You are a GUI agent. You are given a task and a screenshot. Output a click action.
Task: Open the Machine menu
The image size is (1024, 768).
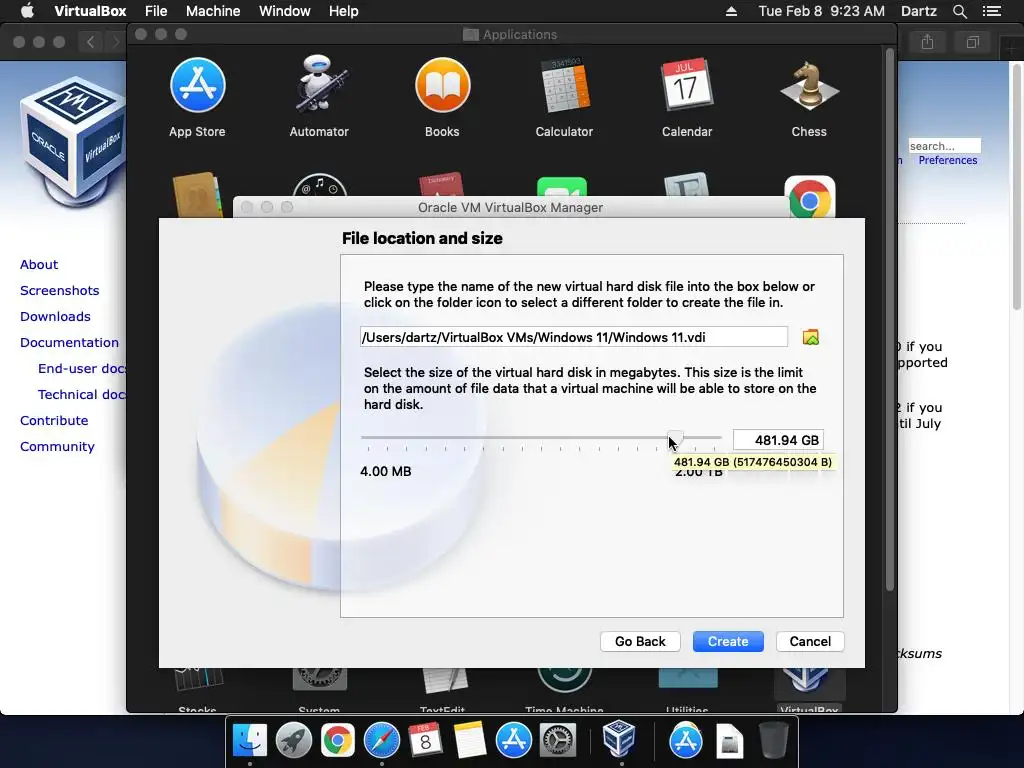tap(213, 11)
